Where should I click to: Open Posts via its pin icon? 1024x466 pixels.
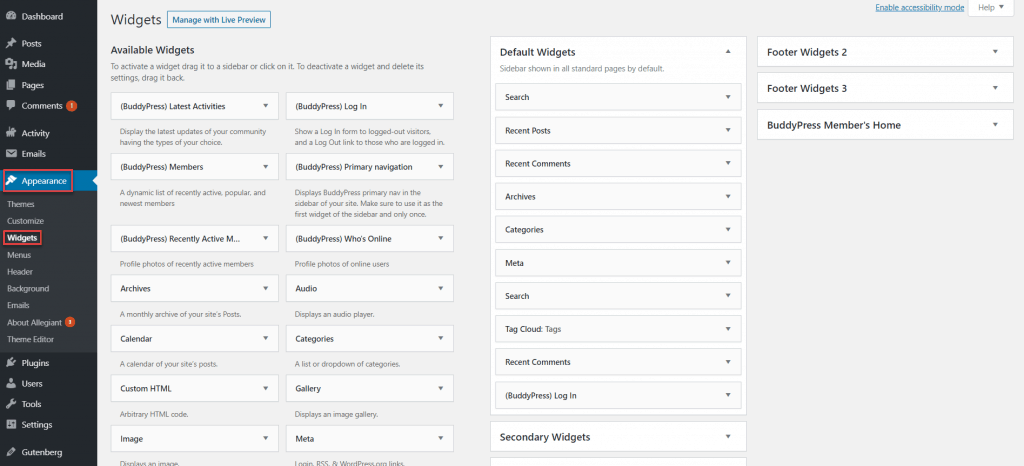[x=11, y=44]
